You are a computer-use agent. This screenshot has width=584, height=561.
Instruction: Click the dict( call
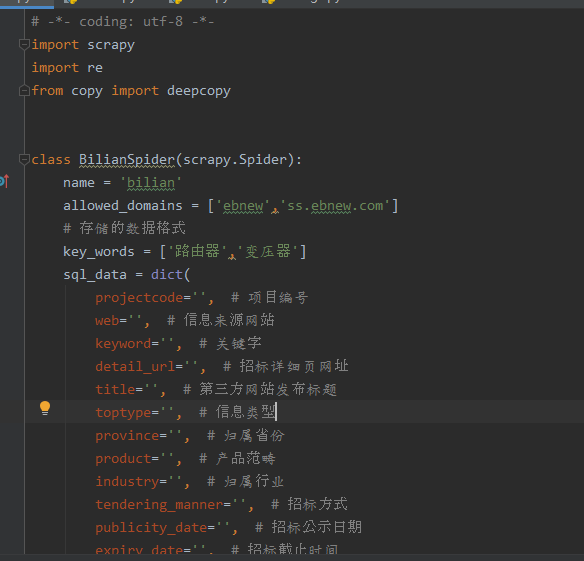171,275
